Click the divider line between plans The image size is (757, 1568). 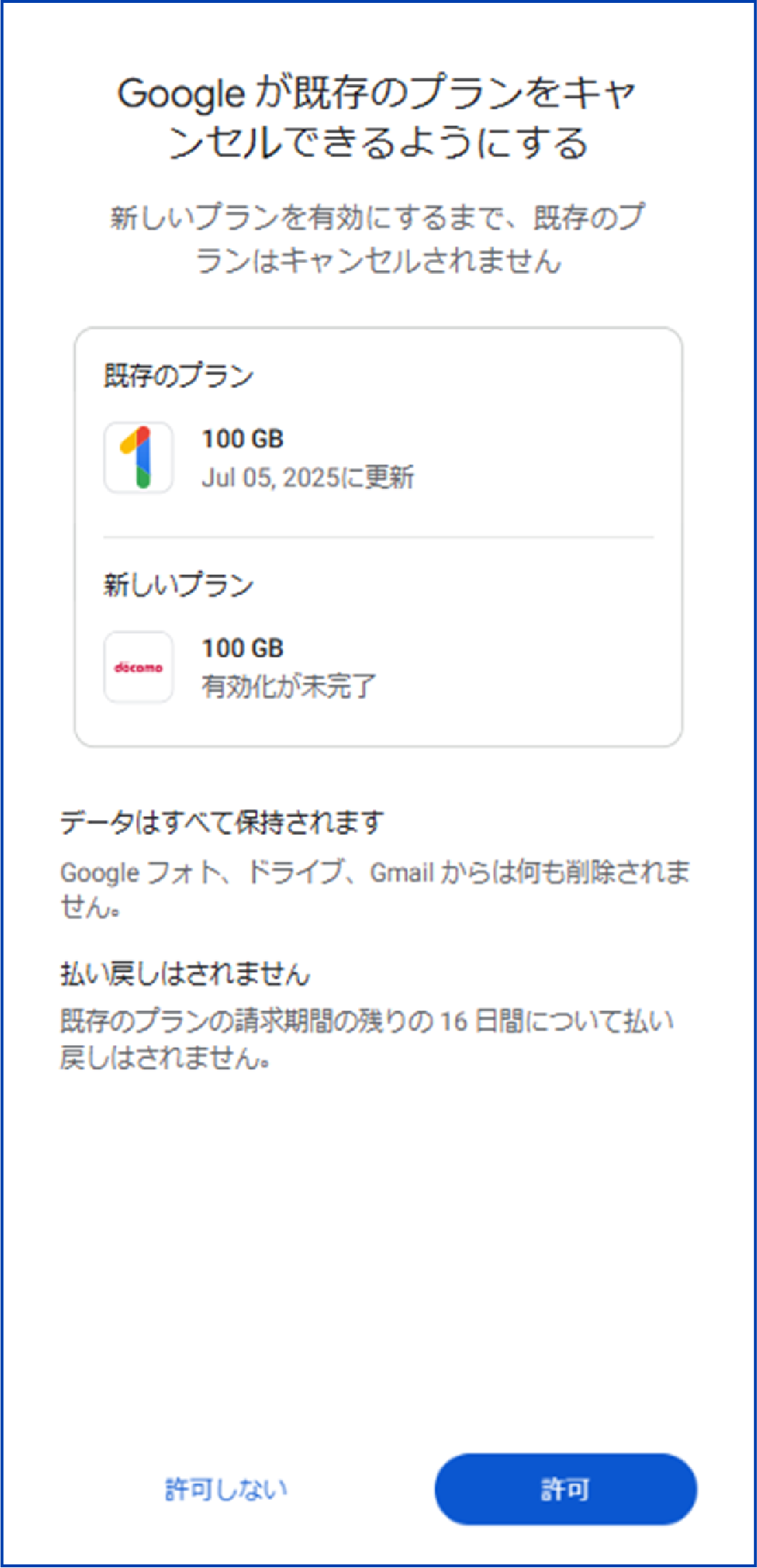pos(378,537)
